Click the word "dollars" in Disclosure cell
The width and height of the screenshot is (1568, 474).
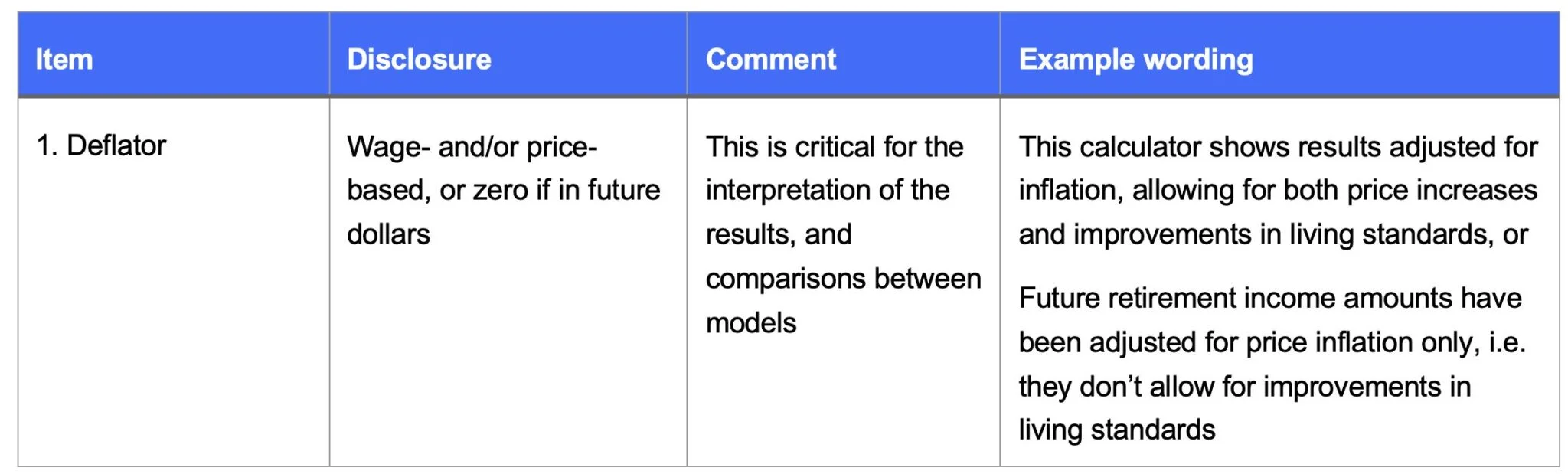coord(388,234)
